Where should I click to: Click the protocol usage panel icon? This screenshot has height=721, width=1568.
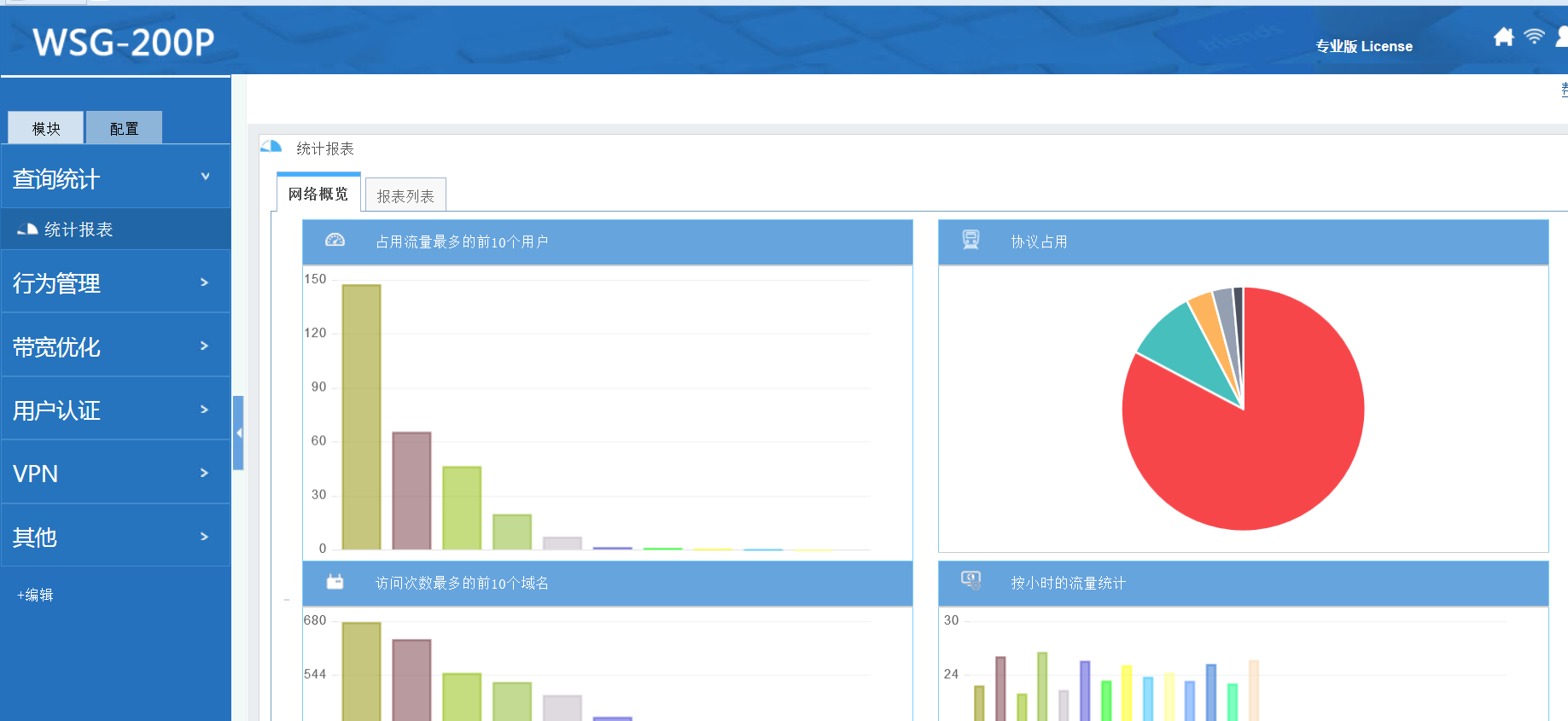(x=971, y=241)
